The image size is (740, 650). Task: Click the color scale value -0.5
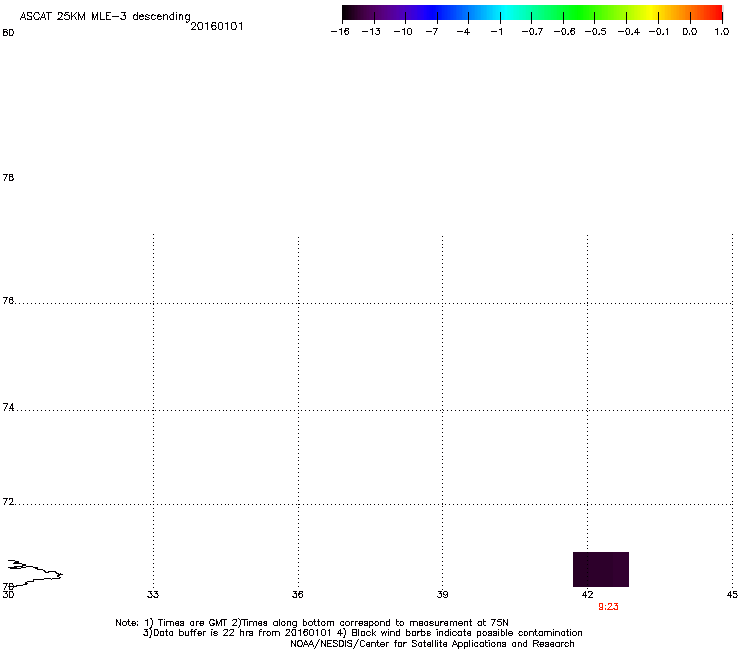point(596,32)
